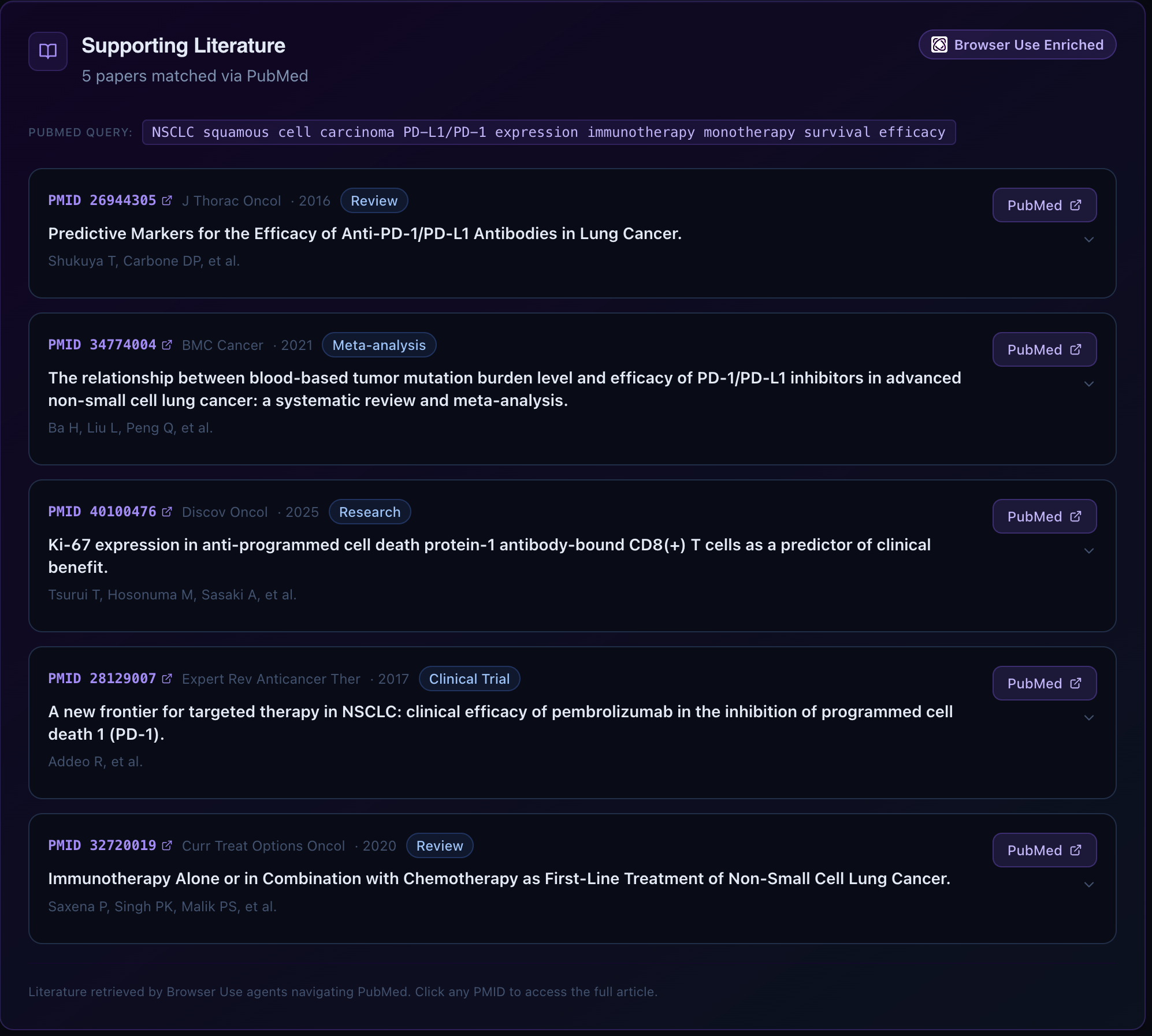This screenshot has width=1152, height=1036.
Task: Expand the Predictive Markers paper details
Action: click(x=1088, y=240)
